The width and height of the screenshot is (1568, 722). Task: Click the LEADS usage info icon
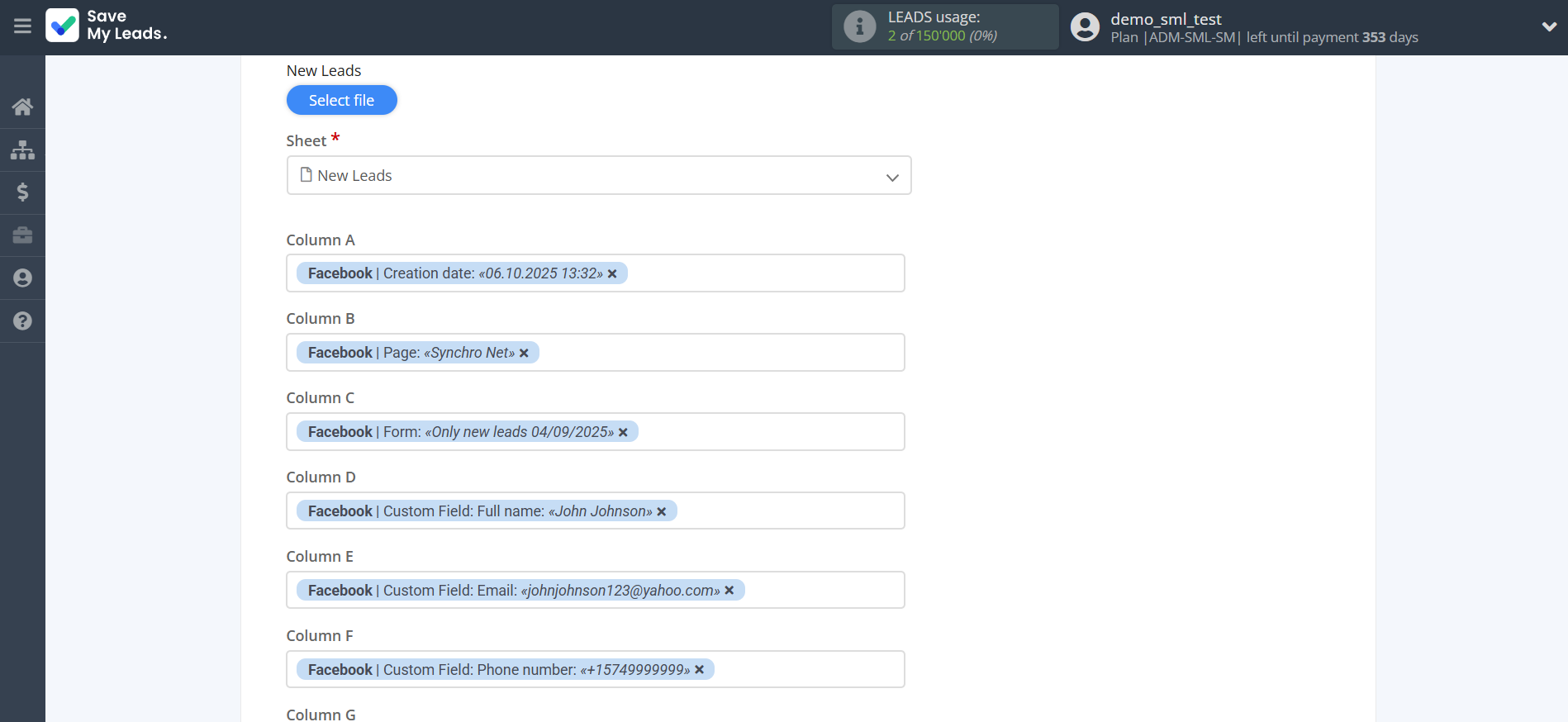[x=859, y=26]
